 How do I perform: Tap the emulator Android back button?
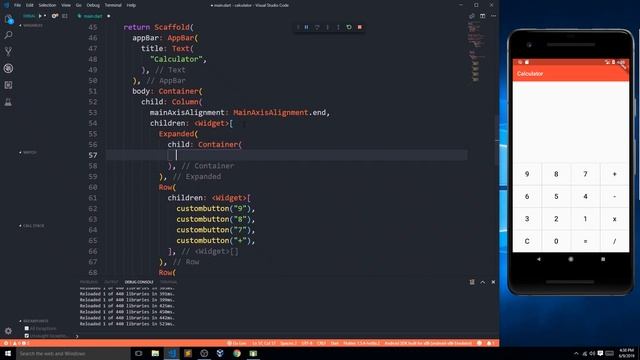pos(539,259)
